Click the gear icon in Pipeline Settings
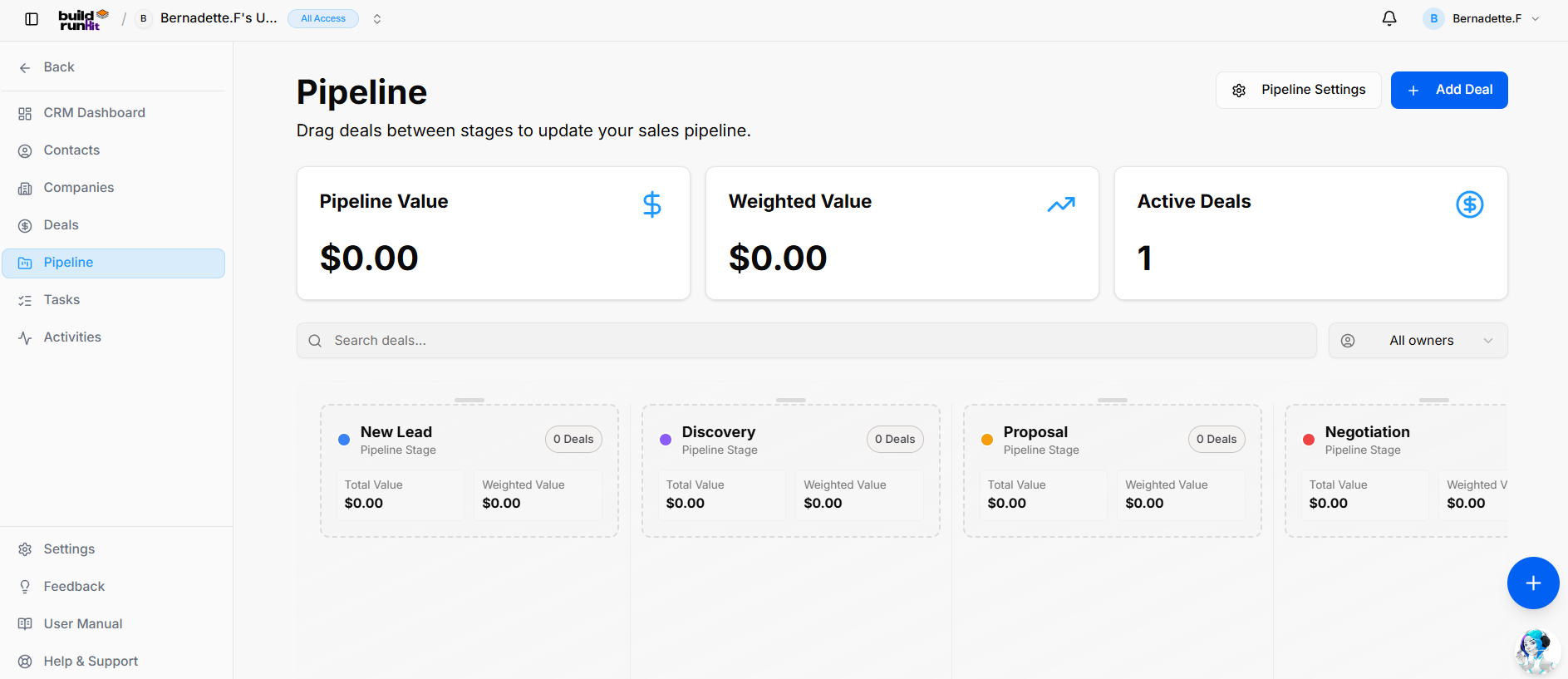Screen dimensions: 1568x679 (1239, 90)
